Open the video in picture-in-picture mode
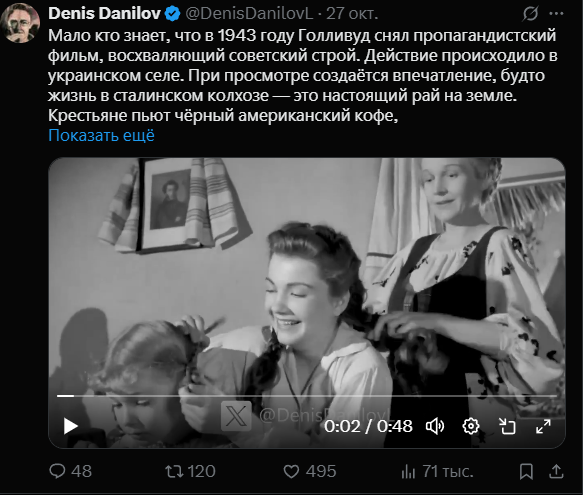The height and width of the screenshot is (495, 583). [507, 426]
